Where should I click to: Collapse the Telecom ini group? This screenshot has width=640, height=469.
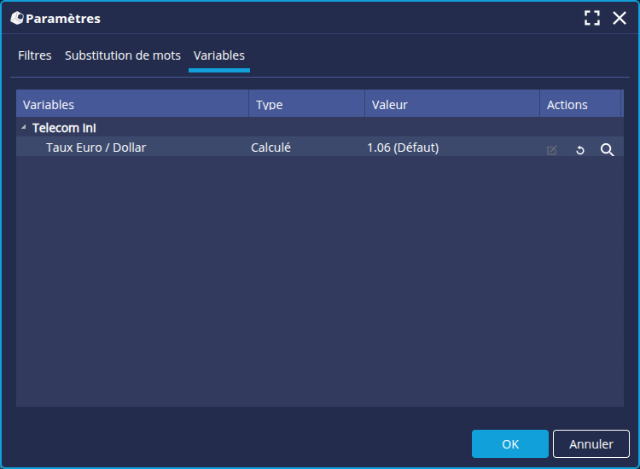[23, 128]
